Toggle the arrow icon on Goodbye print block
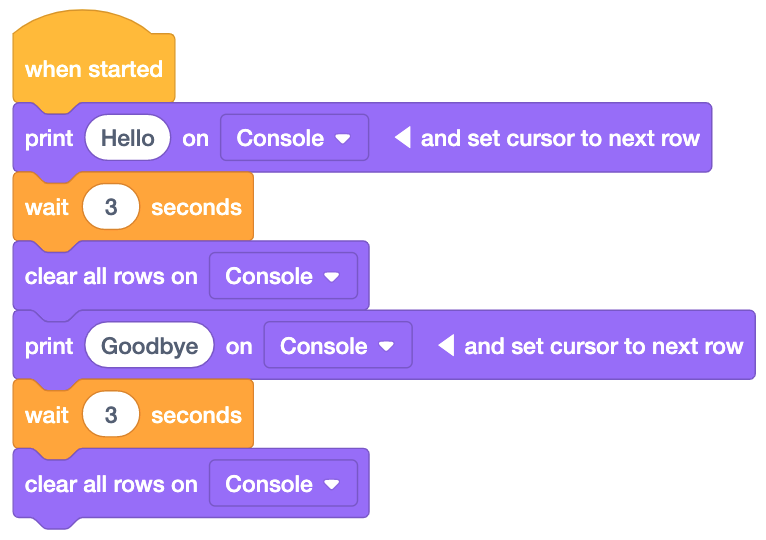The image size is (766, 540). tap(446, 346)
